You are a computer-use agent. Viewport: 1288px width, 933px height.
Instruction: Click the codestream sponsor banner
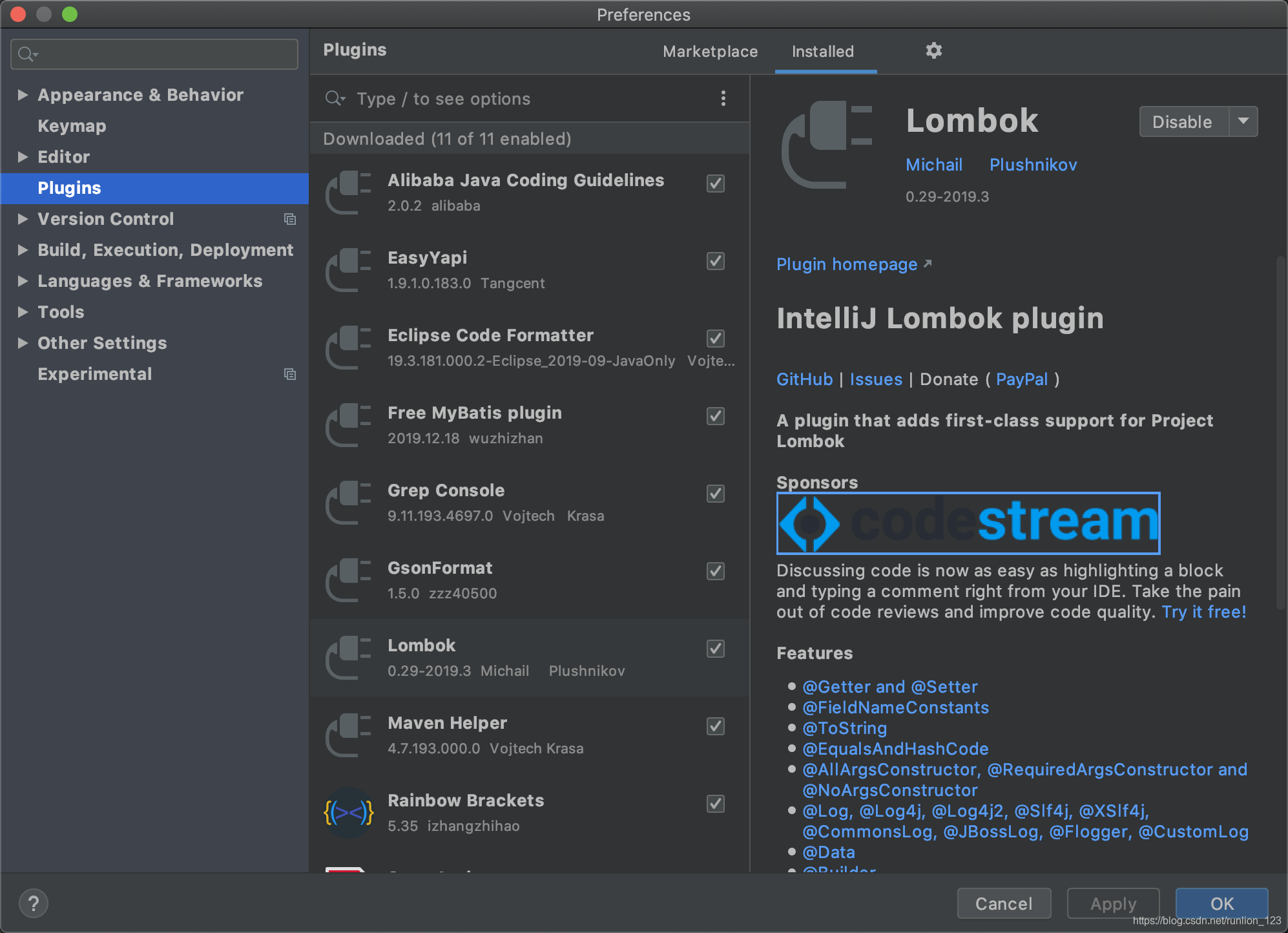tap(968, 523)
